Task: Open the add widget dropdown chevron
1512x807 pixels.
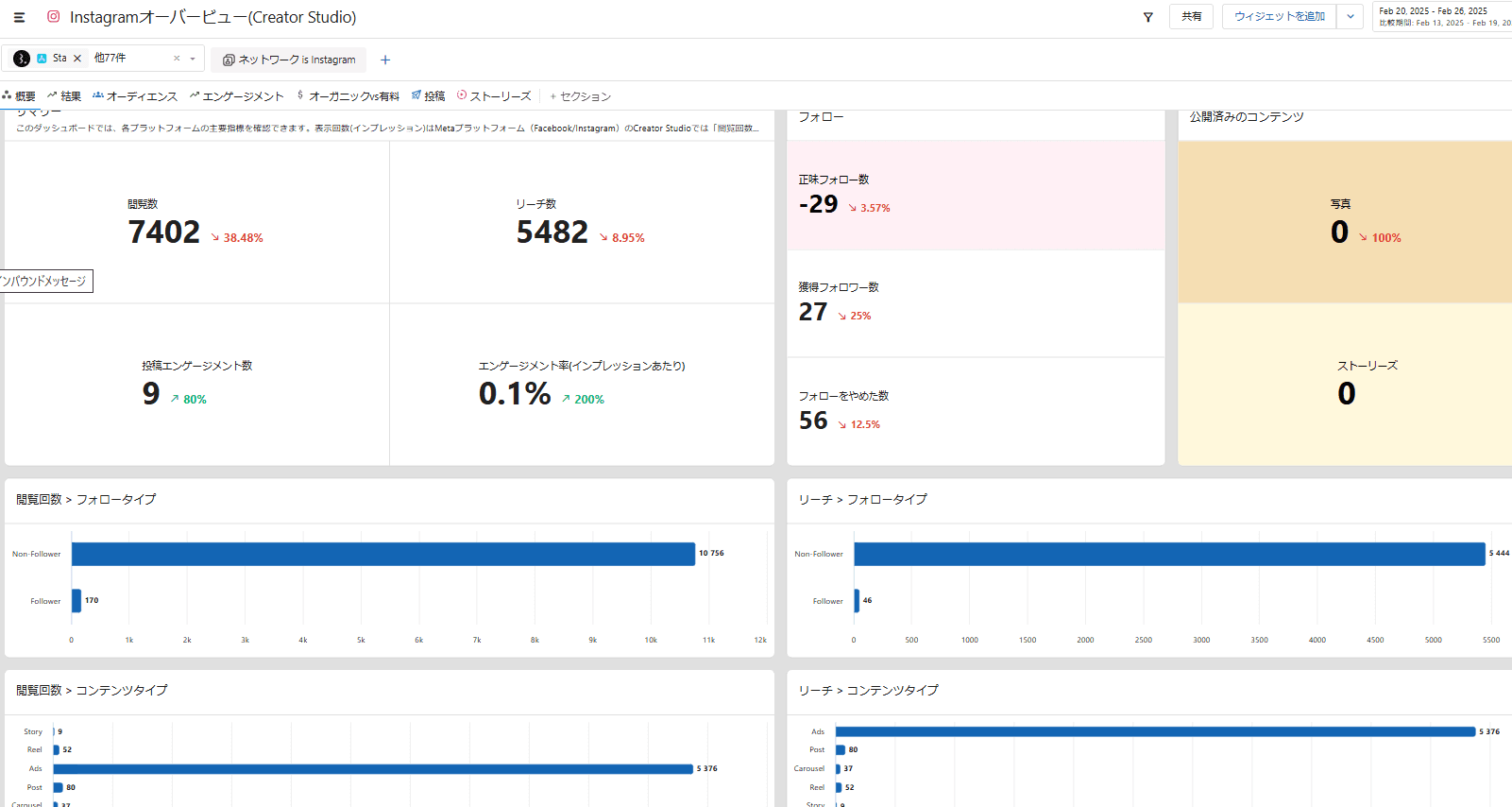Action: click(1351, 17)
